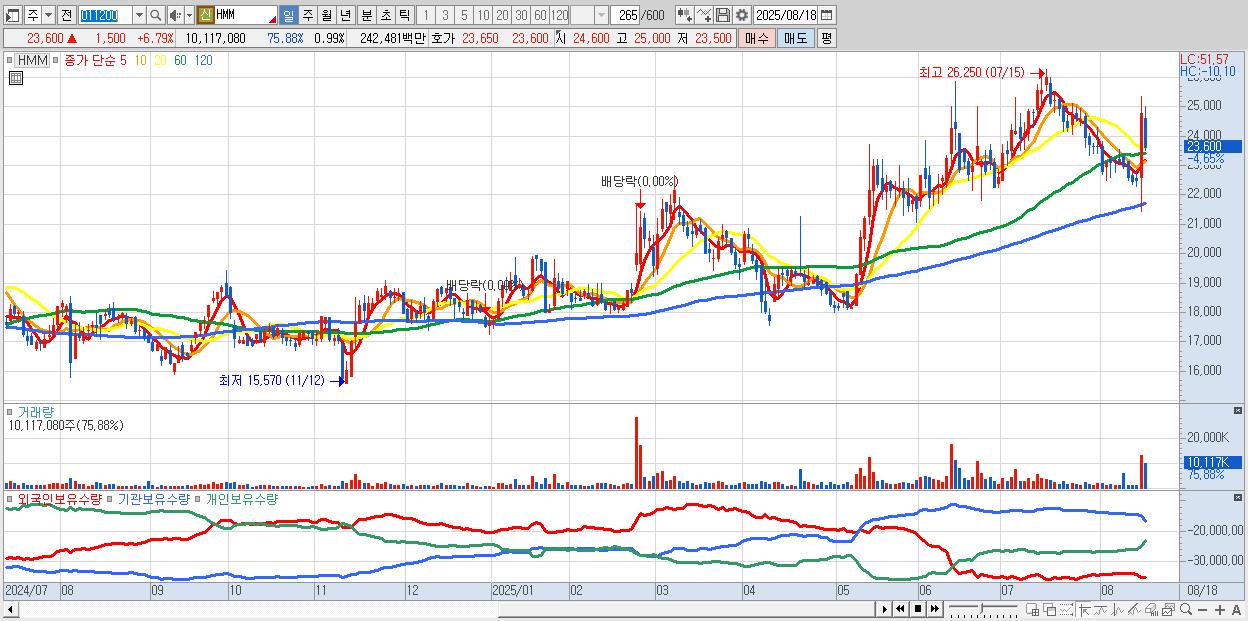
Task: Click the add line indicator icon
Action: [703, 15]
